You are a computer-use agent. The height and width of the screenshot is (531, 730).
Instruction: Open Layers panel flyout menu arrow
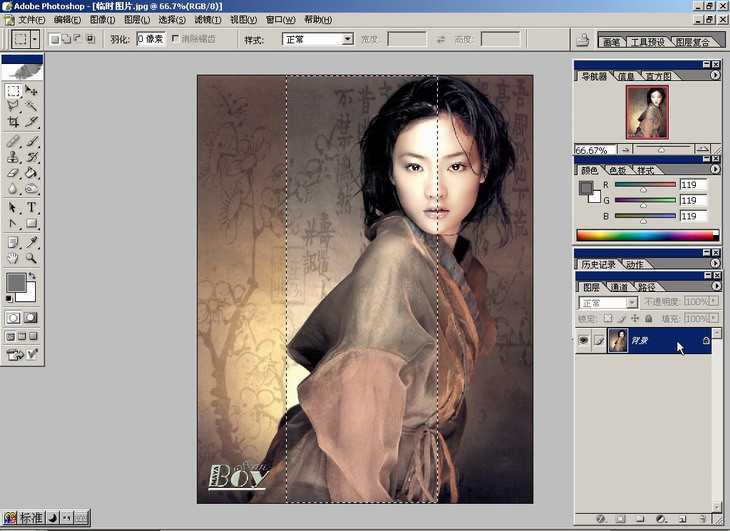coord(716,286)
